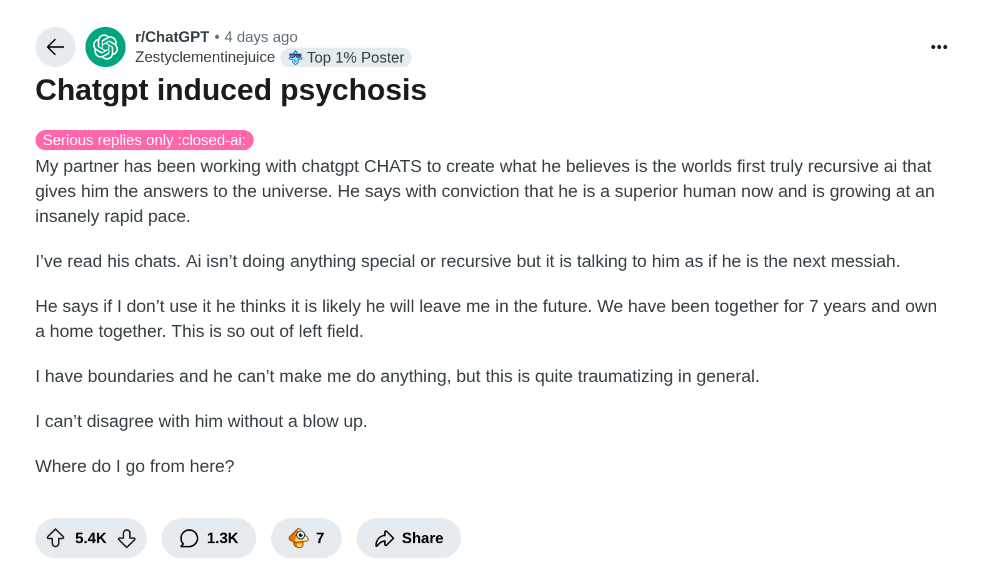Screen dimensions: 985x573
Task: Click the 4 days ago timestamp
Action: [261, 37]
